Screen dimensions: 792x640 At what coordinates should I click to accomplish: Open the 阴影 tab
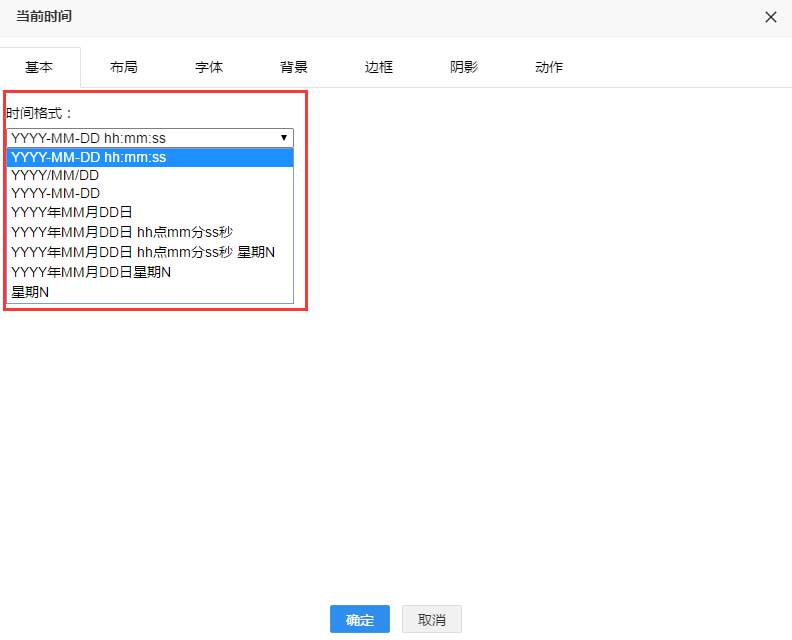(464, 67)
